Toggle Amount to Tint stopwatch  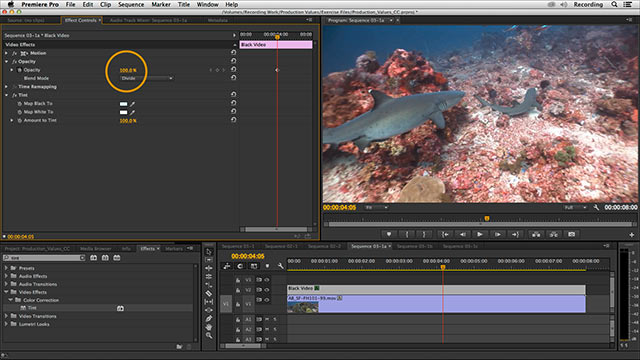tap(19, 120)
